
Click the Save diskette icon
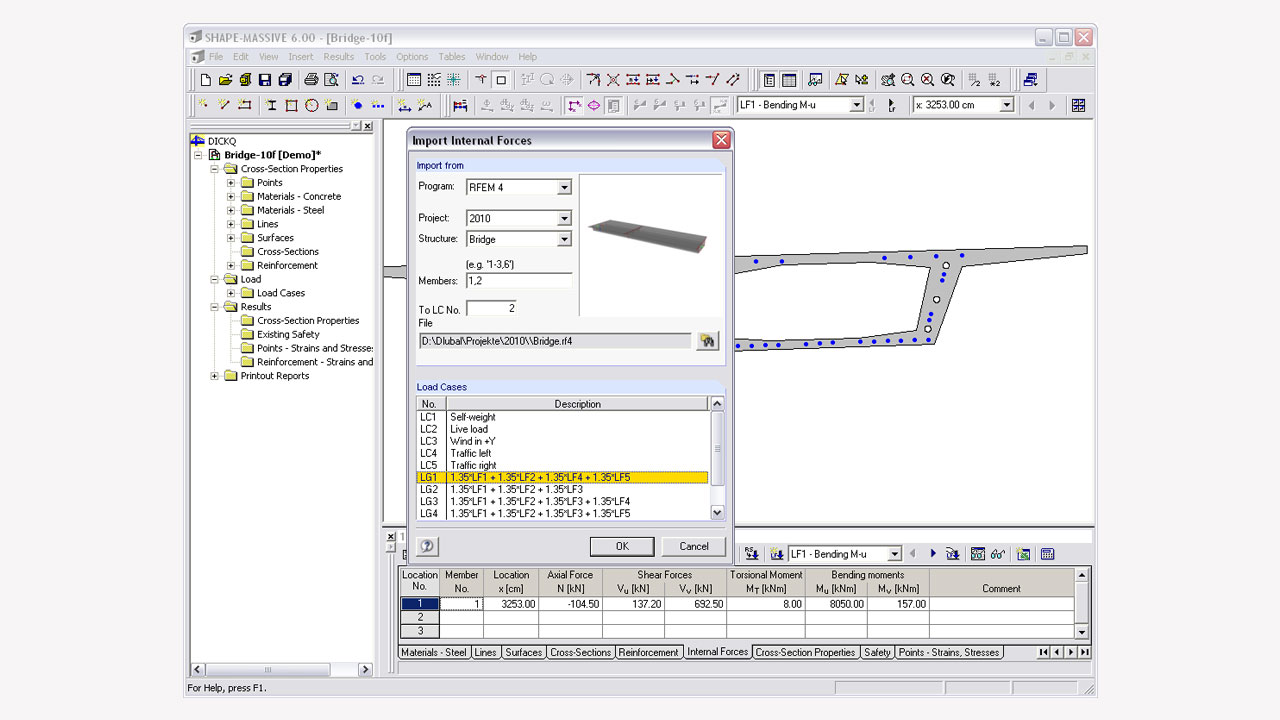pos(265,80)
